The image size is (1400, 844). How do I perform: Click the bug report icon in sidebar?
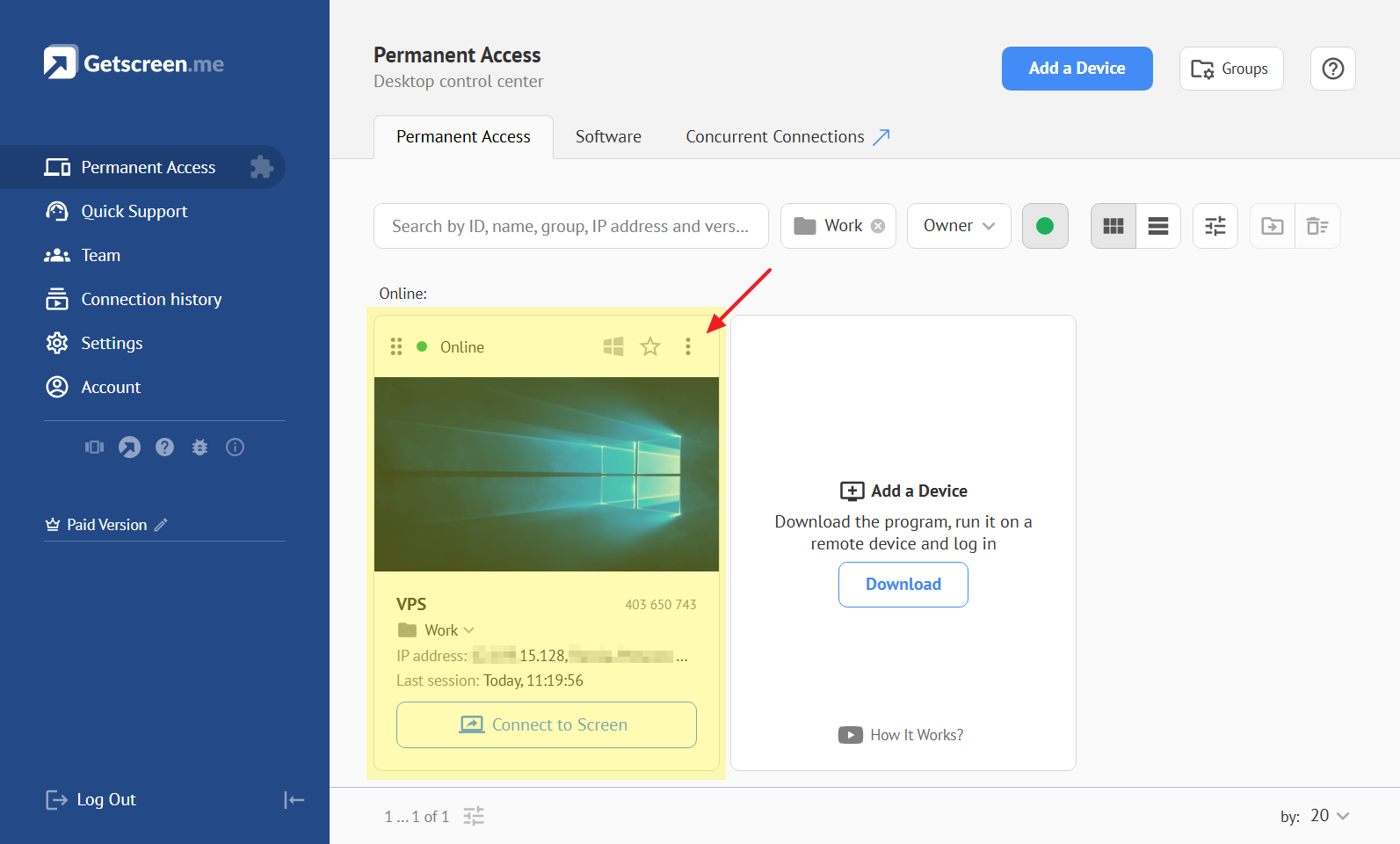click(x=199, y=447)
